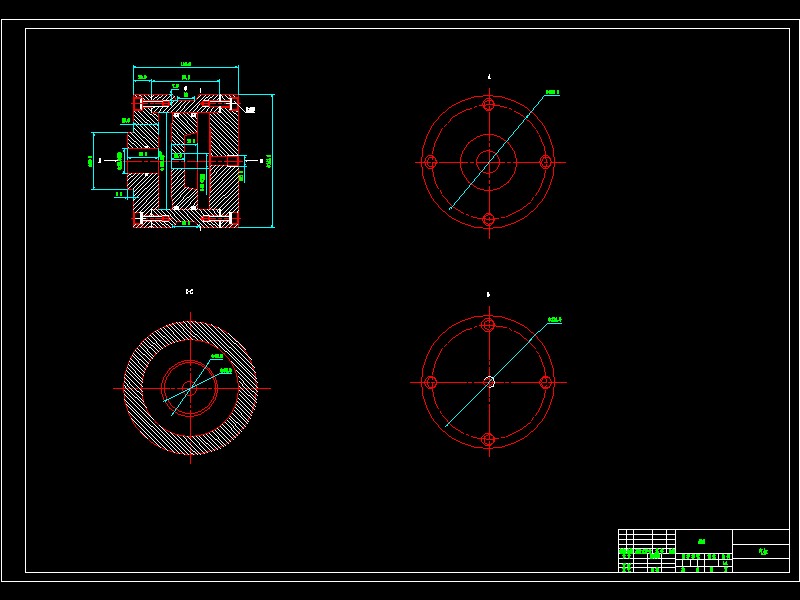Screen dimensions: 800x600
Task: Select the top-left sectional view of the coupling
Action: pyautogui.click(x=185, y=160)
